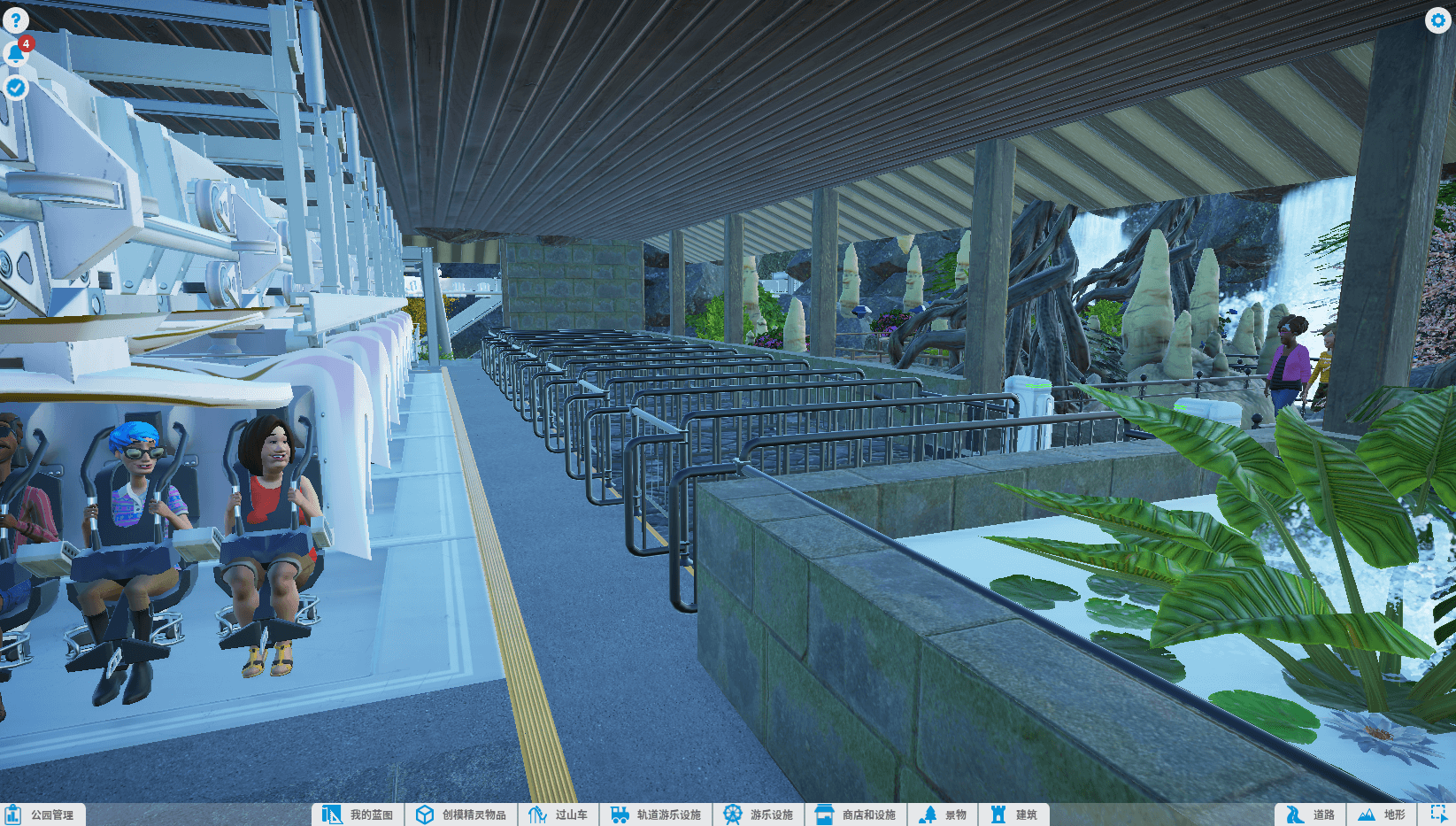Open the 建筑 building tab

(1013, 814)
